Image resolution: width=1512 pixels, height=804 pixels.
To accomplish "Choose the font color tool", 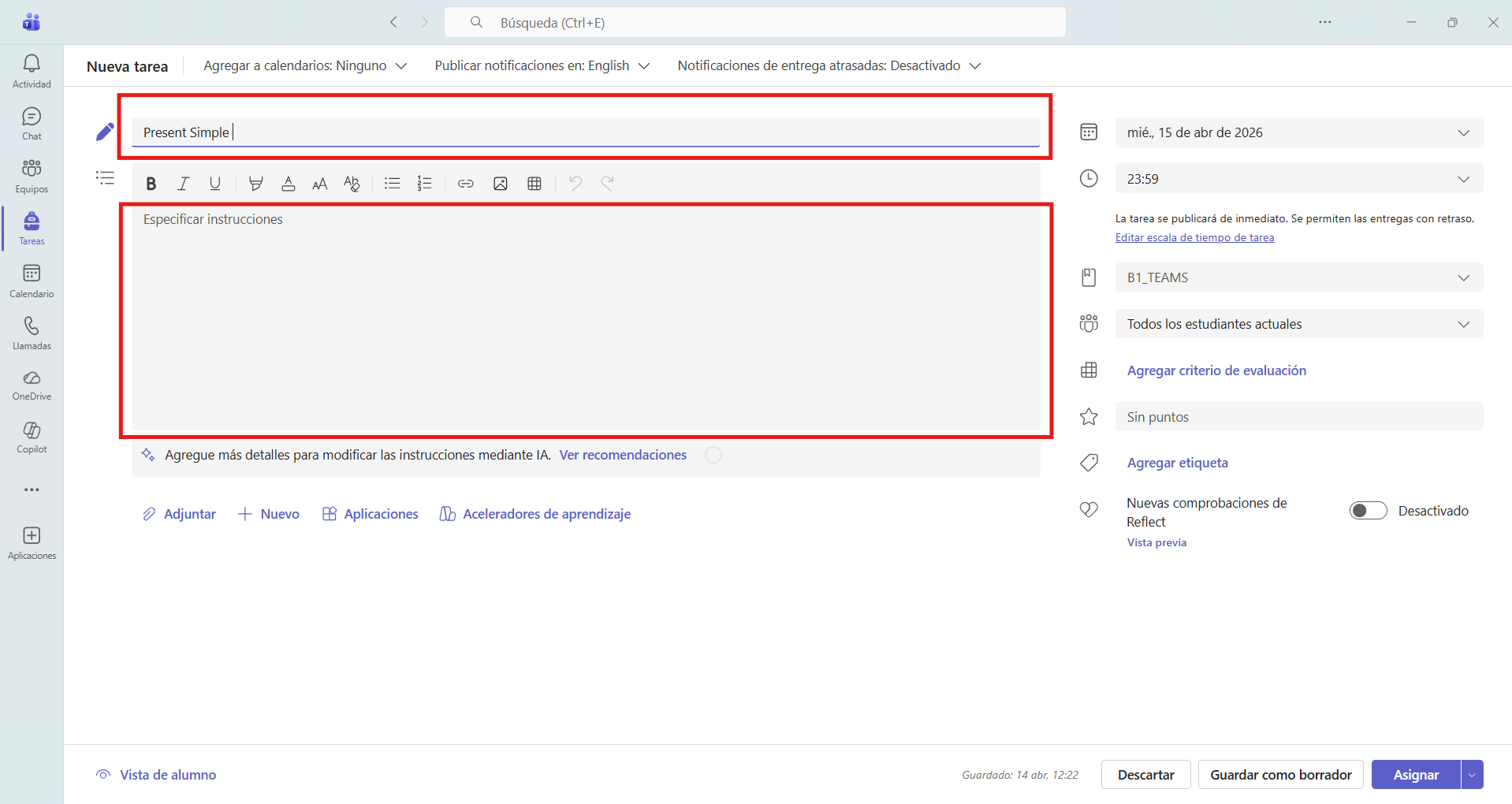I will pyautogui.click(x=288, y=184).
